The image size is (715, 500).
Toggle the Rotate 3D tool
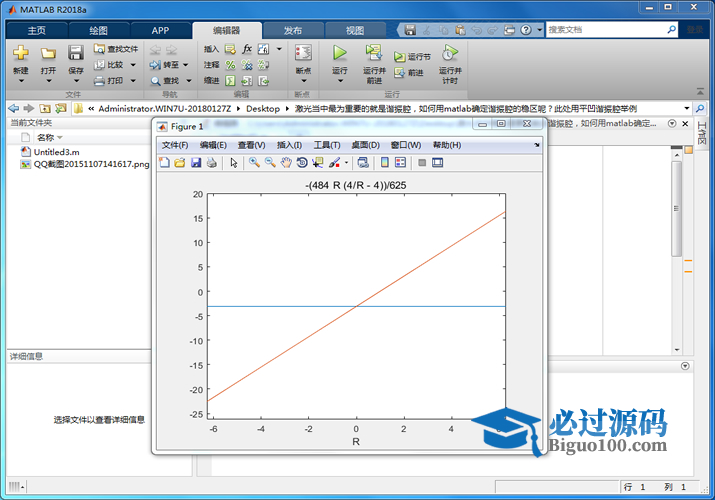point(301,162)
